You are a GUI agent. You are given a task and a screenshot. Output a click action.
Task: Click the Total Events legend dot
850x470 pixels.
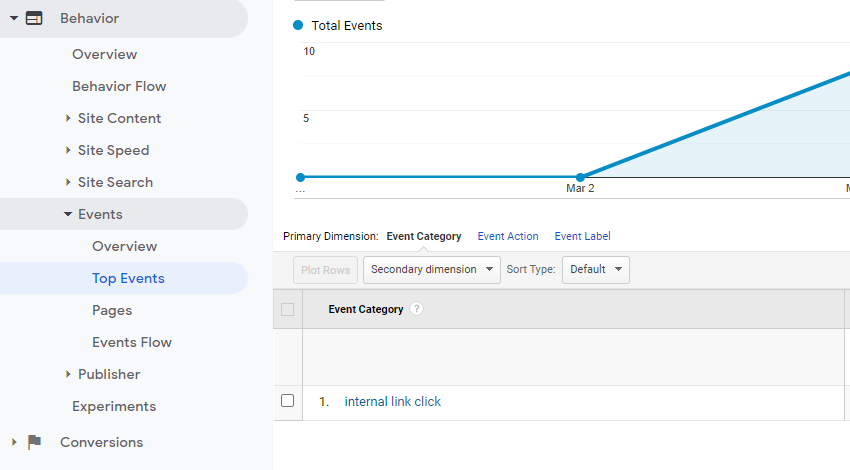tap(298, 25)
